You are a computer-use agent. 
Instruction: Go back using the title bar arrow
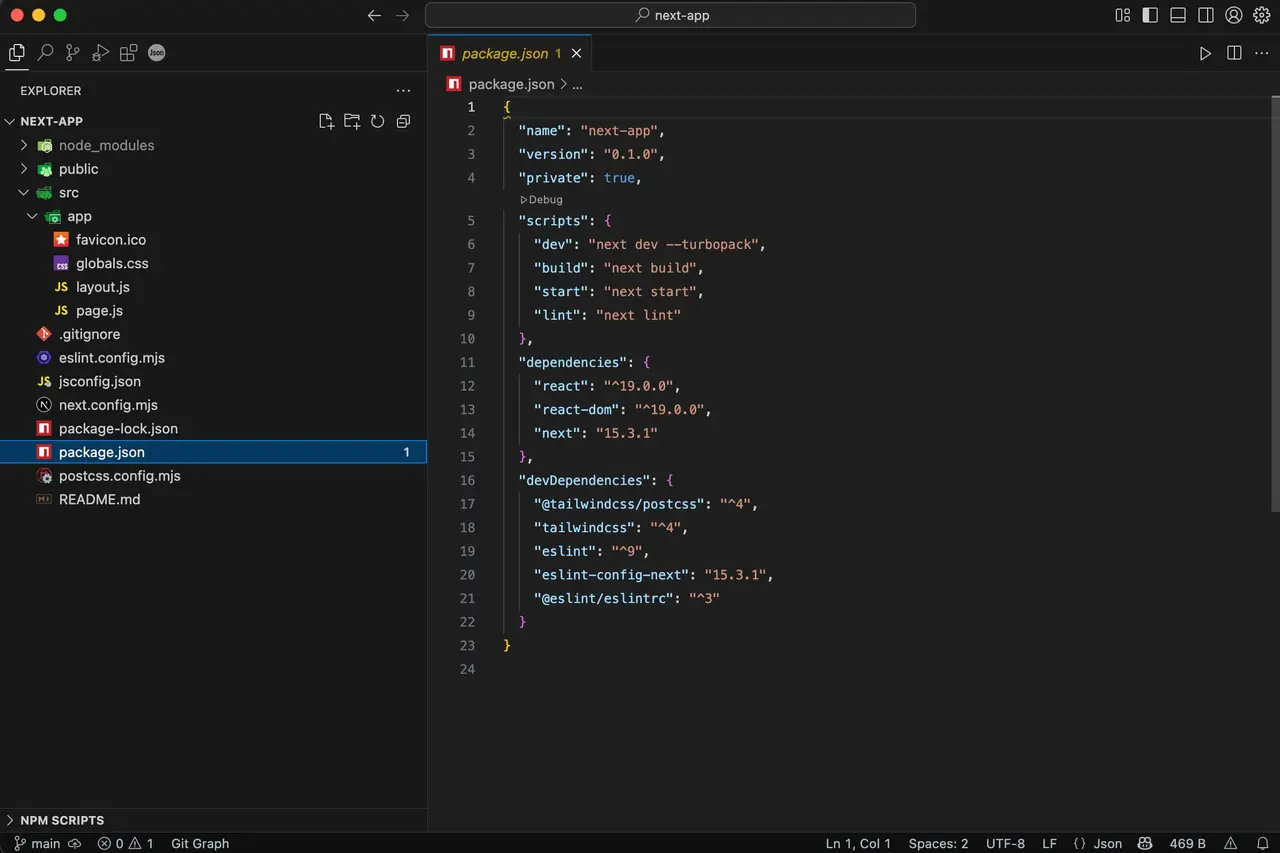(374, 15)
